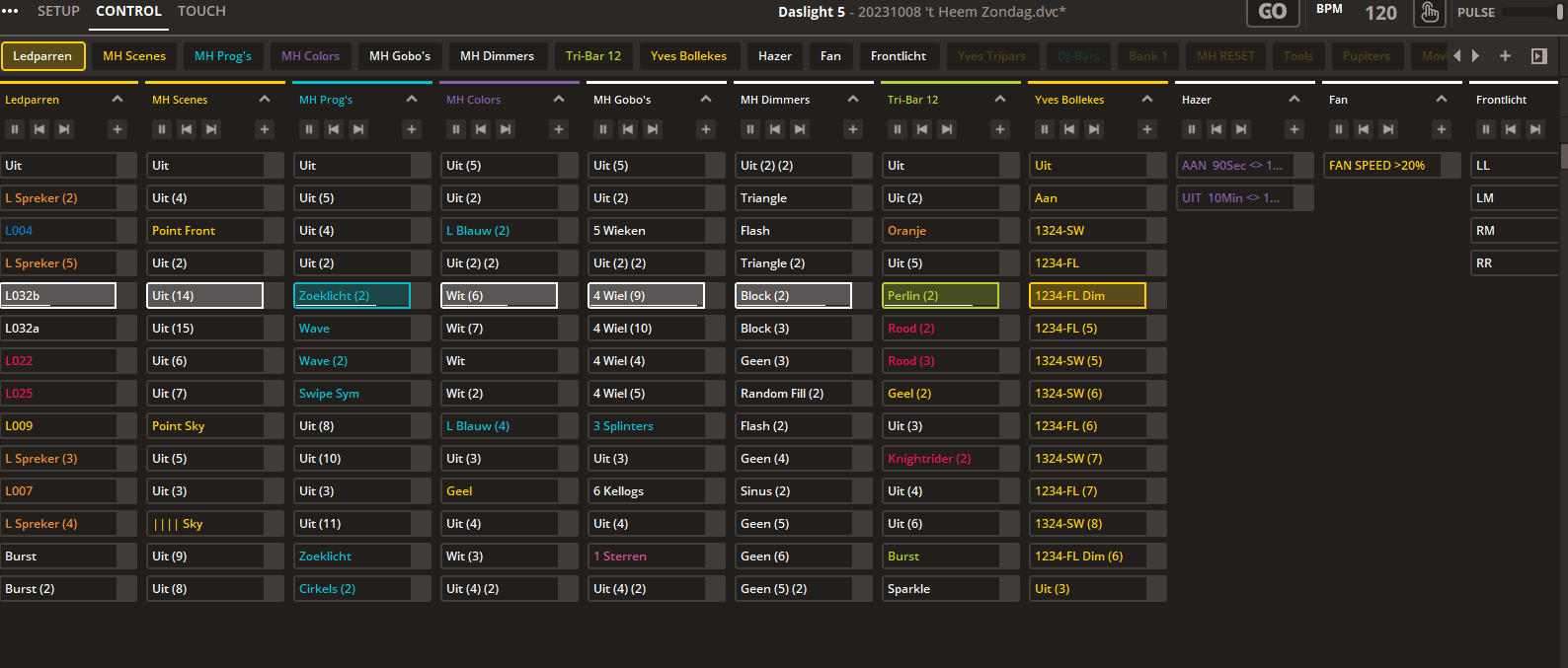Open the Hazer page tab
Viewport: 1568px width, 668px height.
[775, 56]
